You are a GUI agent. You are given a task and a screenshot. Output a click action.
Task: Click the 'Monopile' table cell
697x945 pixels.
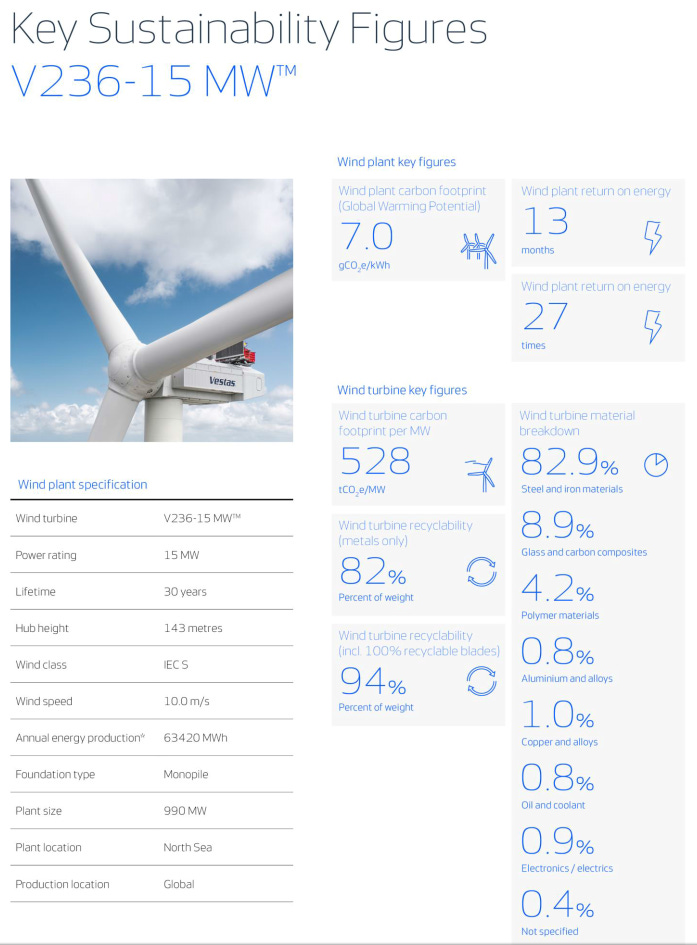[x=186, y=774]
